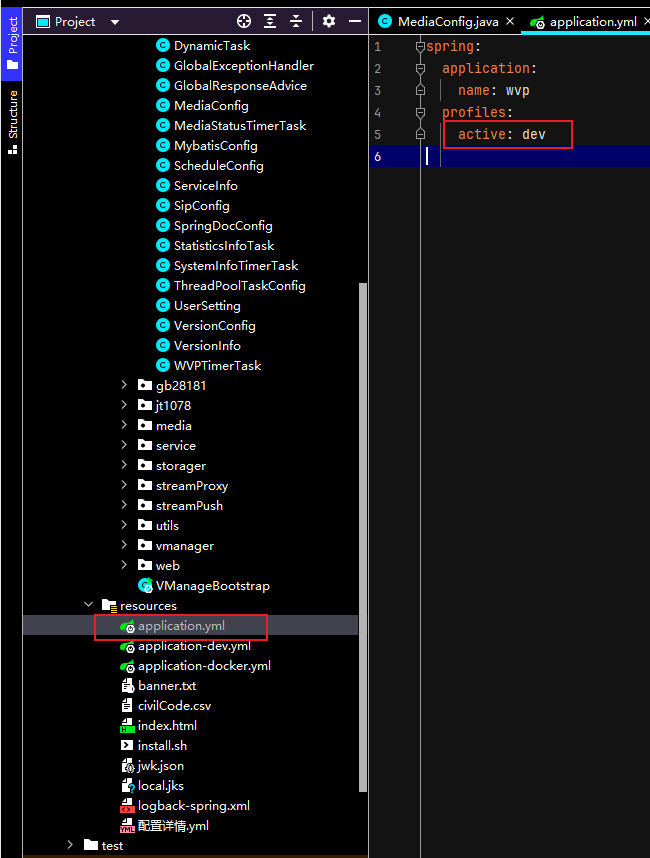Expand the utils package chevron
This screenshot has width=650, height=858.
[x=124, y=525]
